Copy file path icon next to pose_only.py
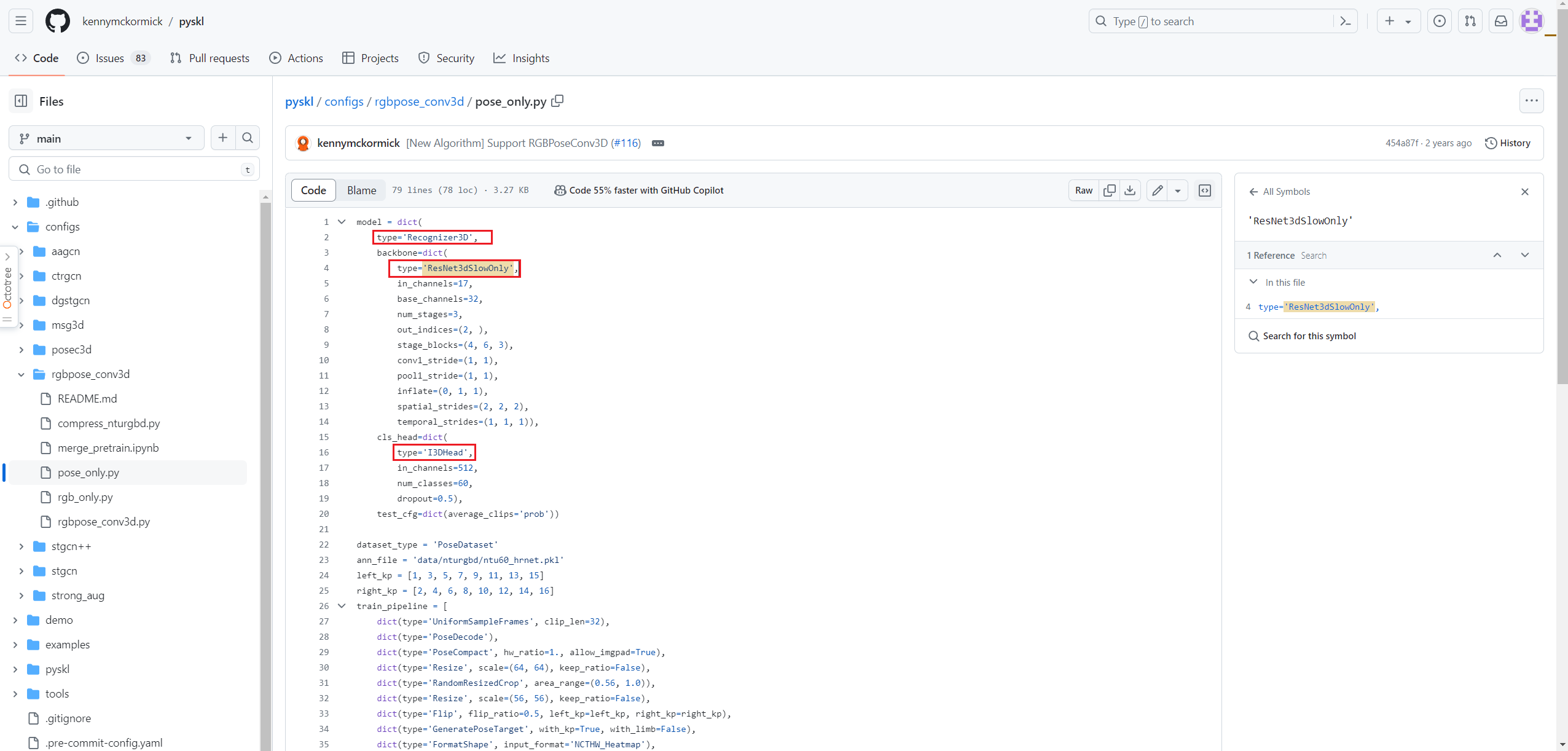Viewport: 1568px width, 751px height. point(557,101)
